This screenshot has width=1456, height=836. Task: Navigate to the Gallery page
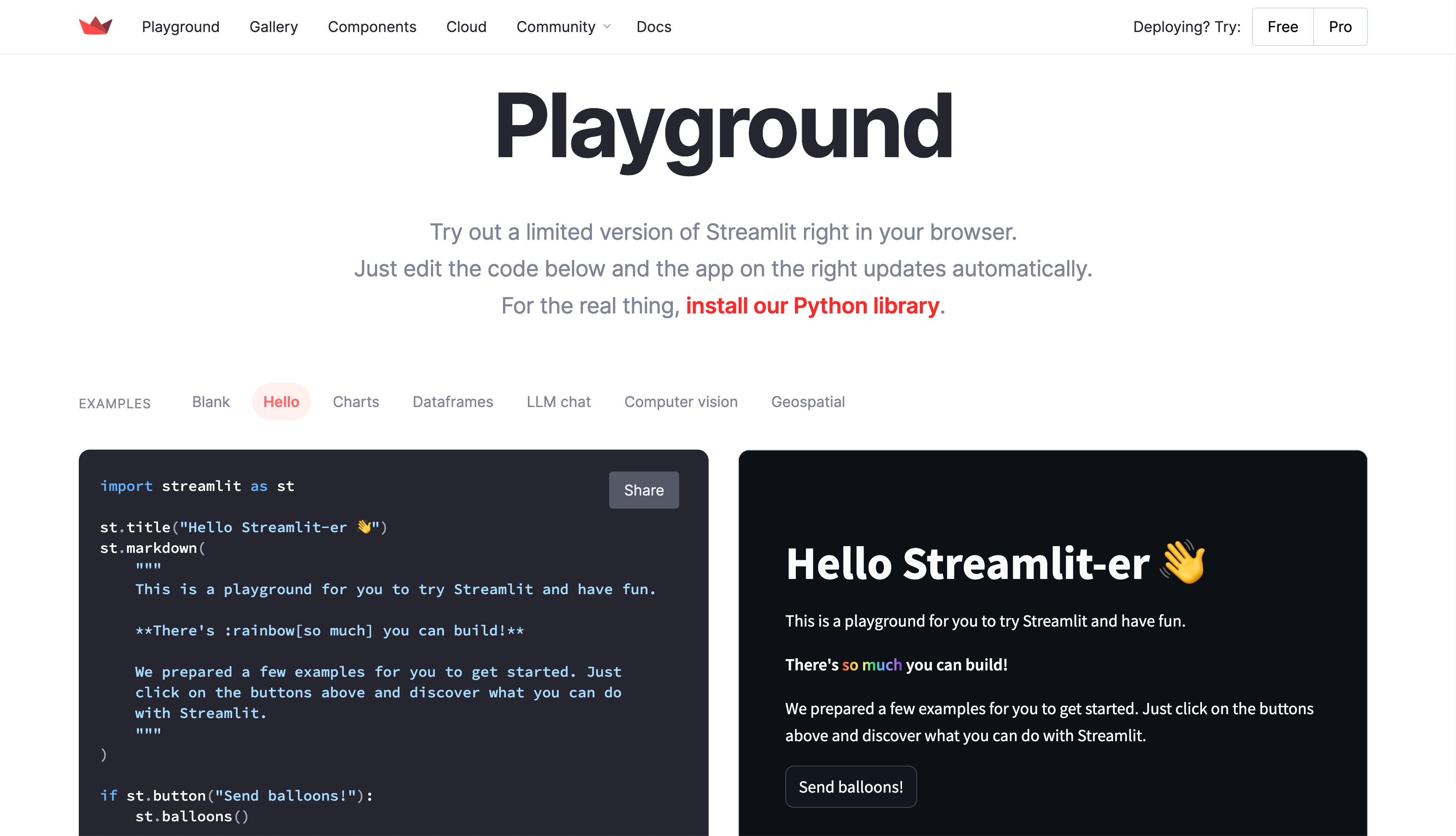point(274,27)
